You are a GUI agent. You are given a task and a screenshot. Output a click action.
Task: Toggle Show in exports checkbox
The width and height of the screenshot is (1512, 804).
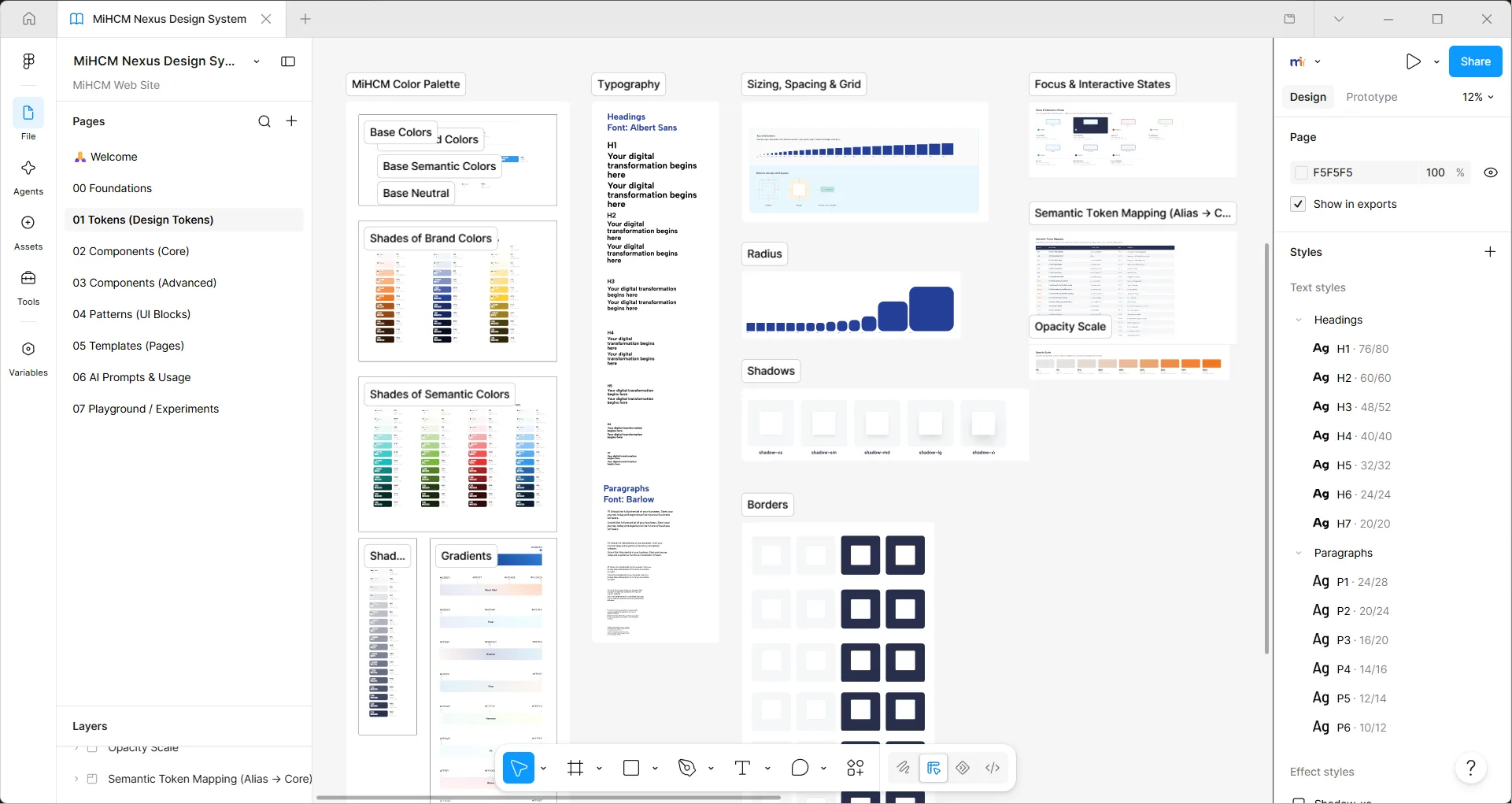(1299, 204)
